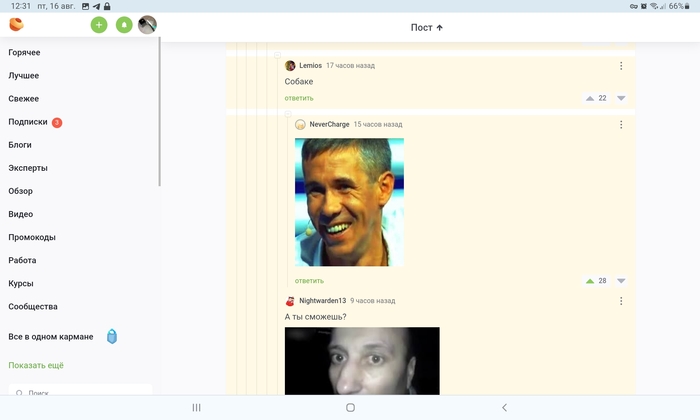Open options menu for Nightwarden13 comment
The height and width of the screenshot is (420, 700).
click(621, 301)
